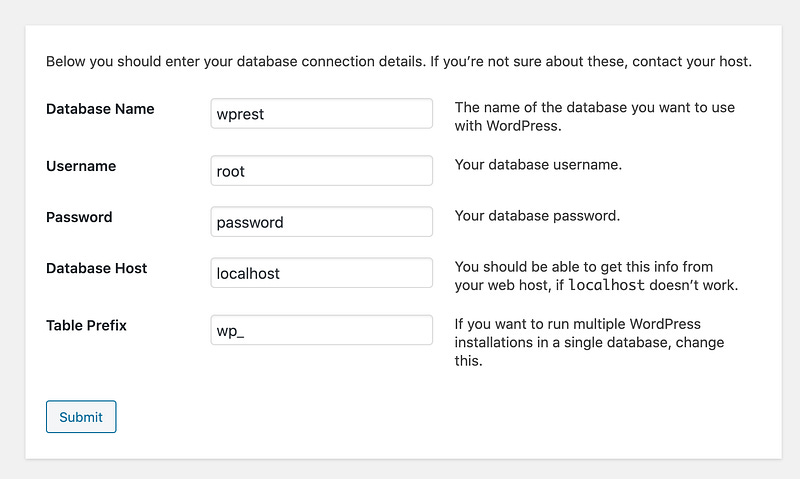
Task: Click the Password field label
Action: [79, 217]
